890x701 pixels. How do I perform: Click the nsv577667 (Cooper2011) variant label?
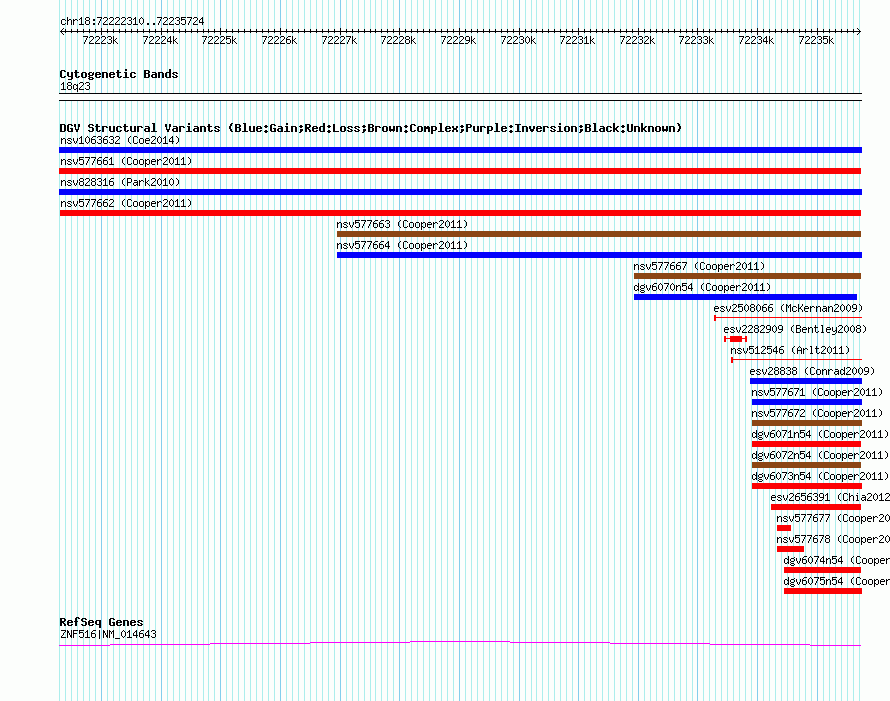click(699, 266)
